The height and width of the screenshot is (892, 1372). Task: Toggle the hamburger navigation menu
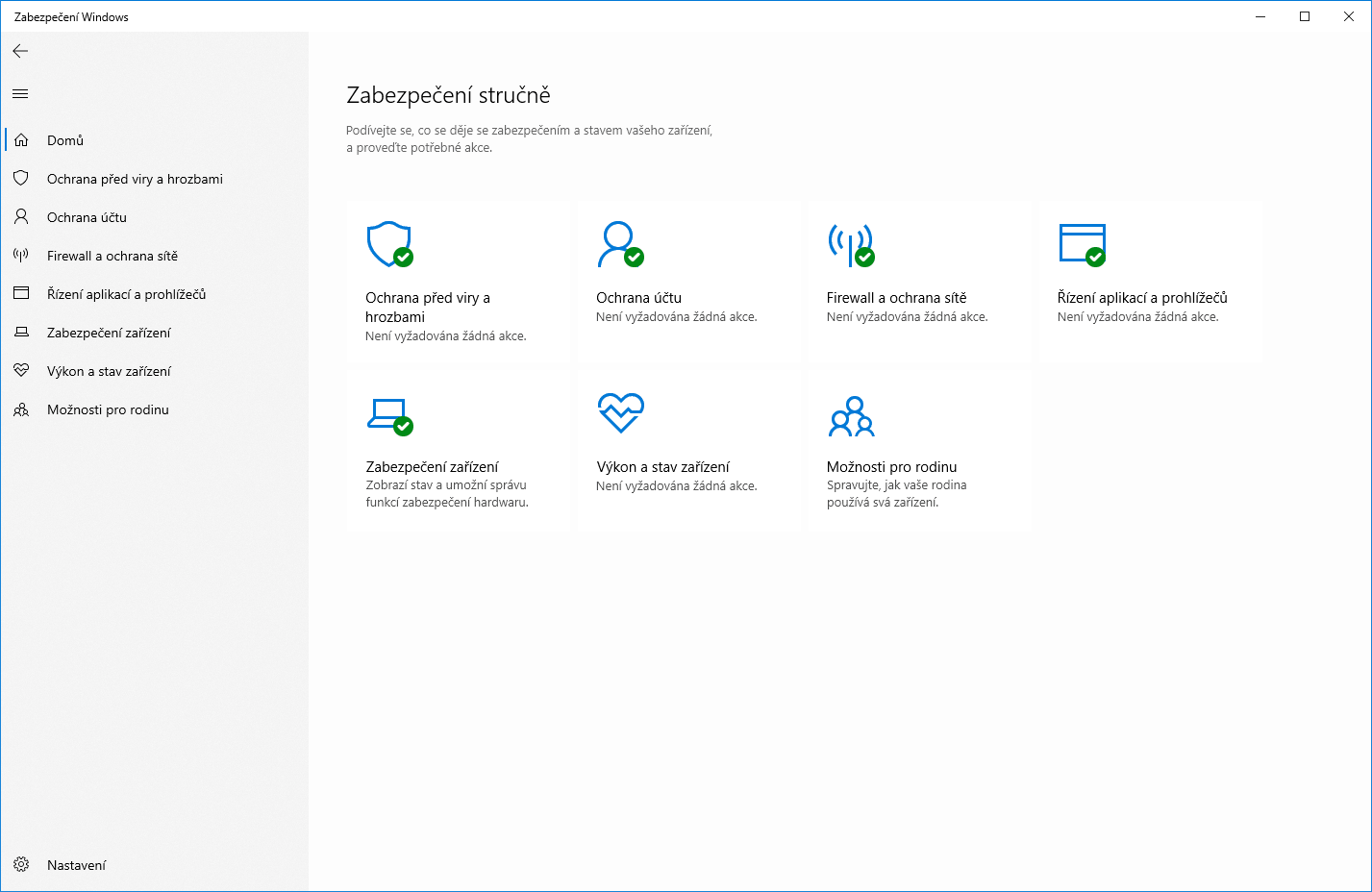(20, 93)
